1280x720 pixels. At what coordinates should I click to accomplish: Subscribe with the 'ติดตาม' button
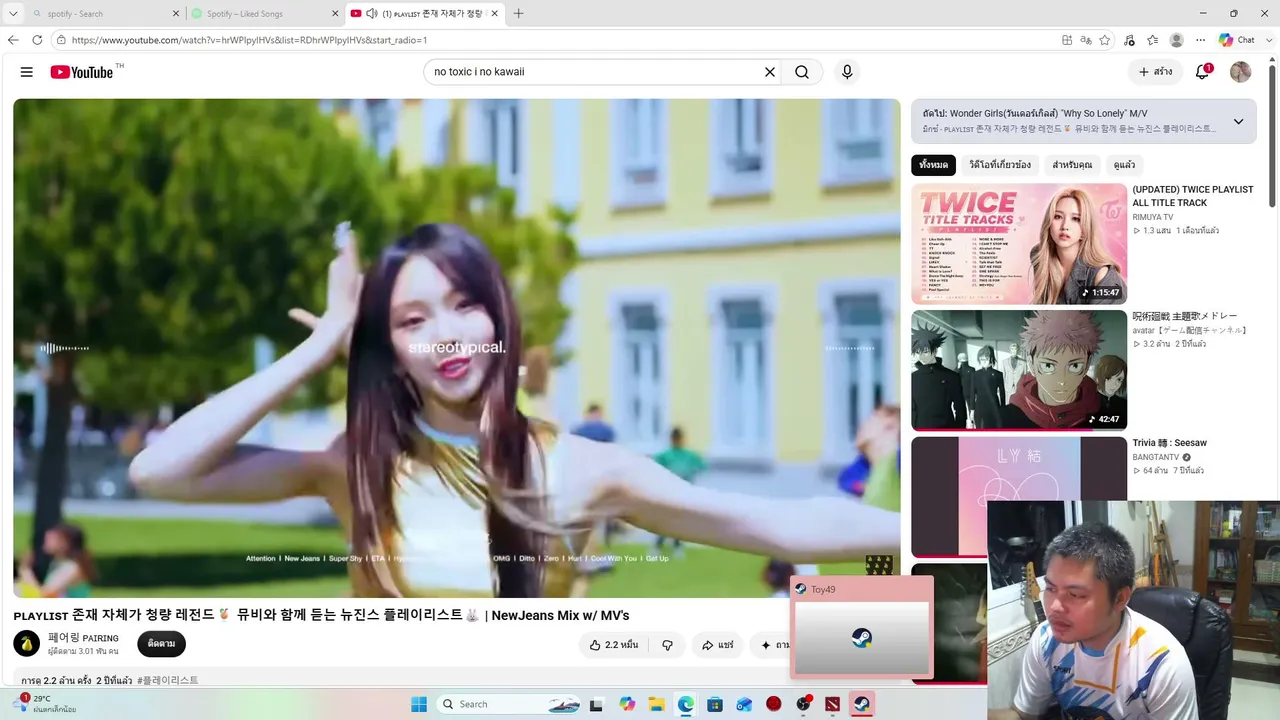point(161,643)
